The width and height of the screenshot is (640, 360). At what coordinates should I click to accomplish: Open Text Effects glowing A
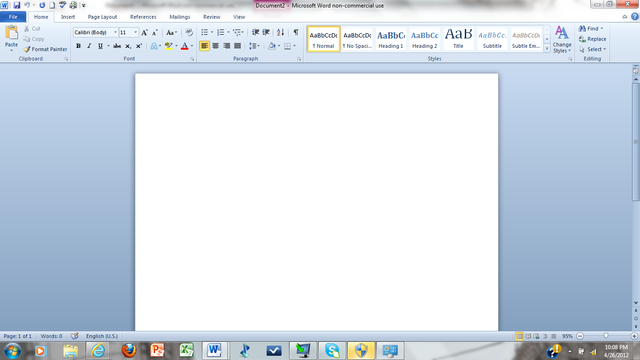point(153,46)
